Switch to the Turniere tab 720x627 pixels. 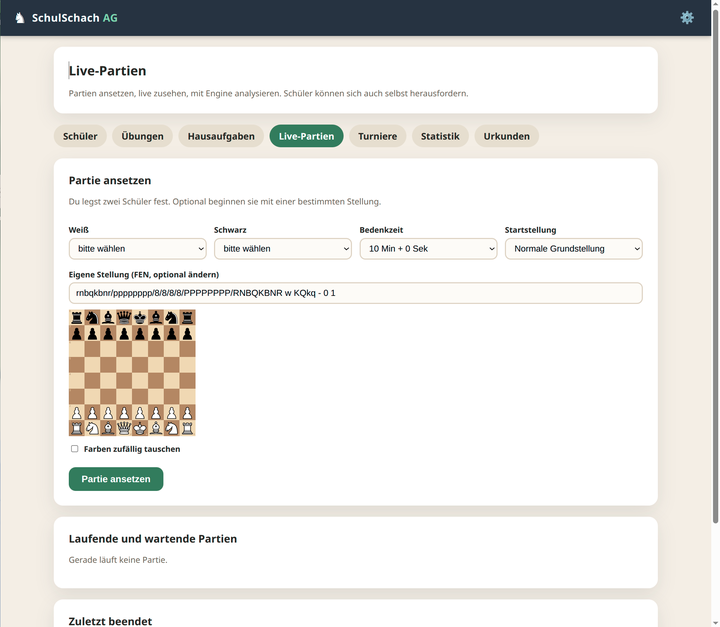(377, 136)
